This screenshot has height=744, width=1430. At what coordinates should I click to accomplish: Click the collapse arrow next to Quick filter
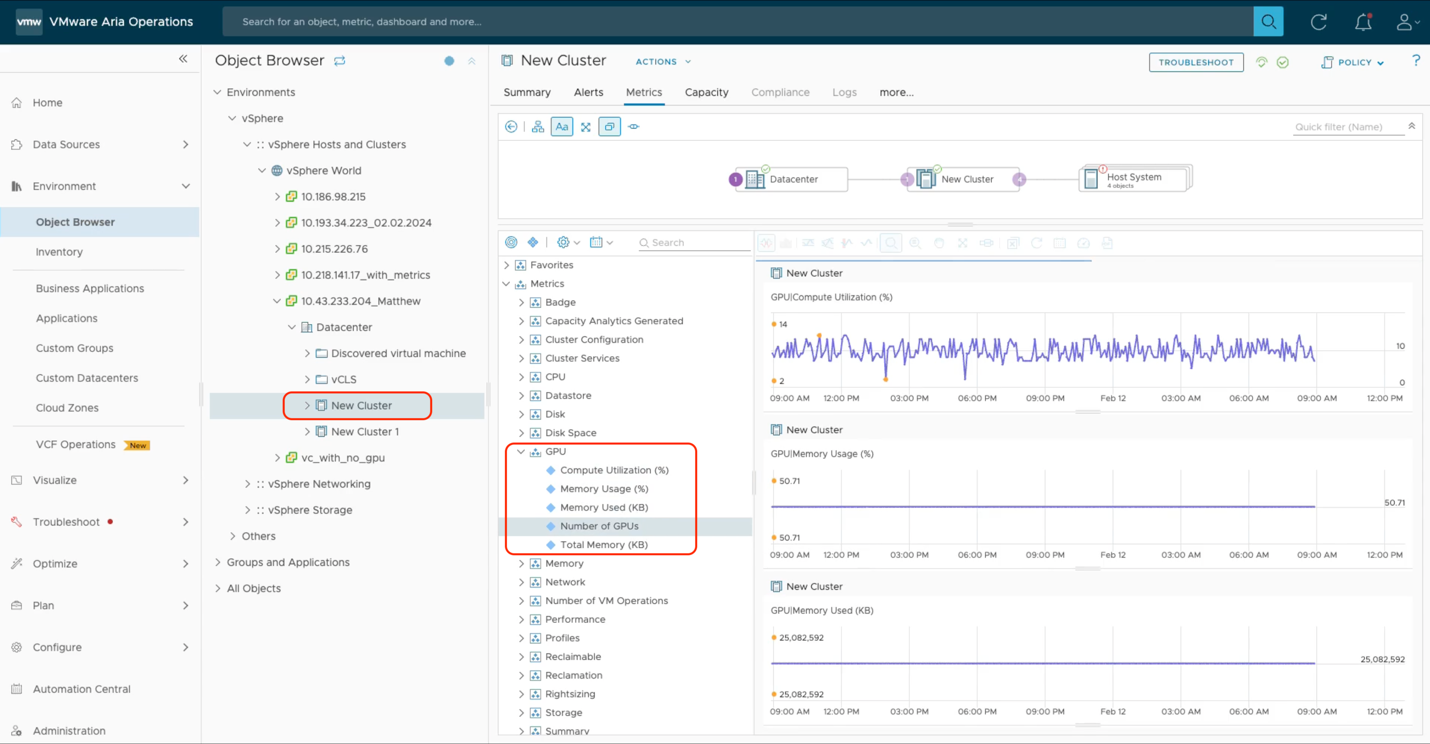pyautogui.click(x=1412, y=126)
